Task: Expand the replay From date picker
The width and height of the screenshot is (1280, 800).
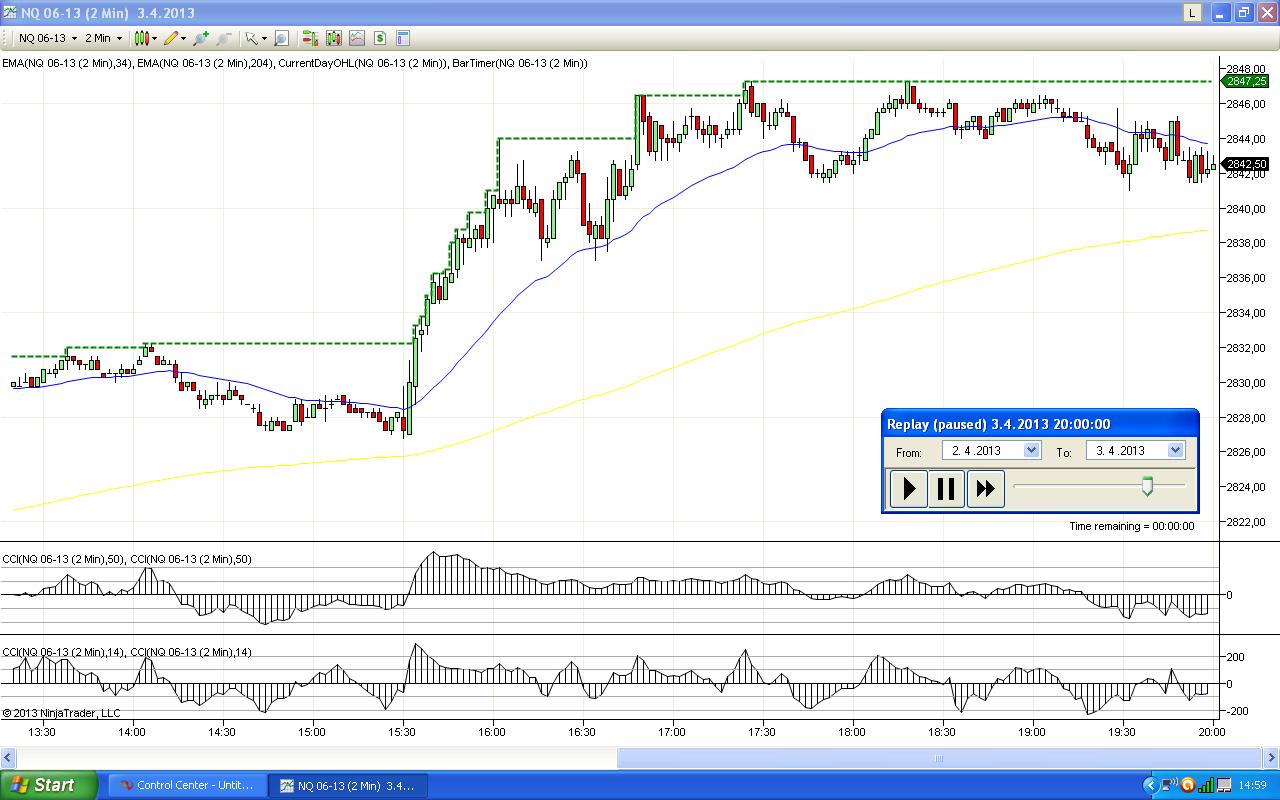Action: click(x=1031, y=450)
